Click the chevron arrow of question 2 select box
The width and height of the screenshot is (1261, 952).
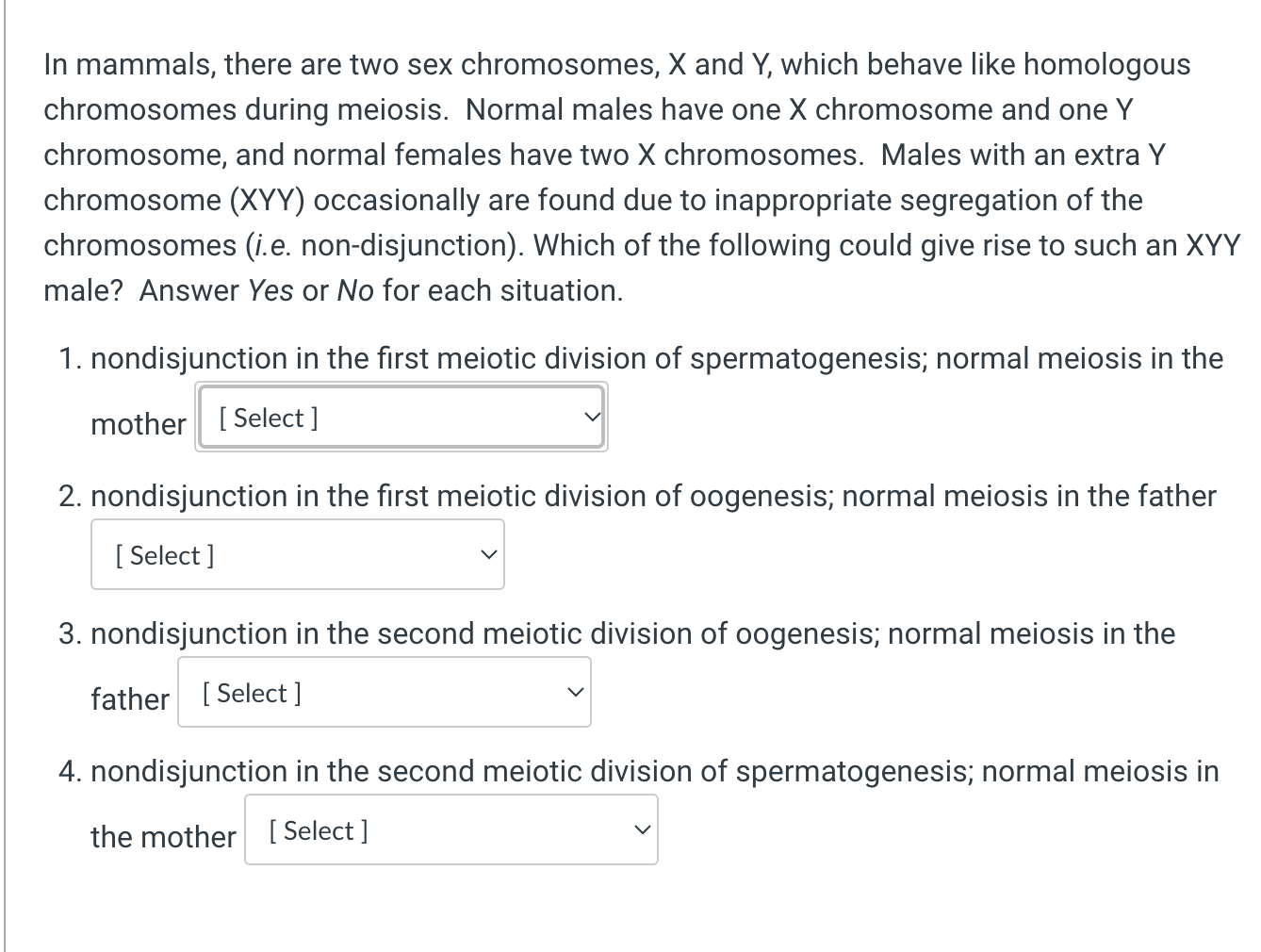point(488,554)
